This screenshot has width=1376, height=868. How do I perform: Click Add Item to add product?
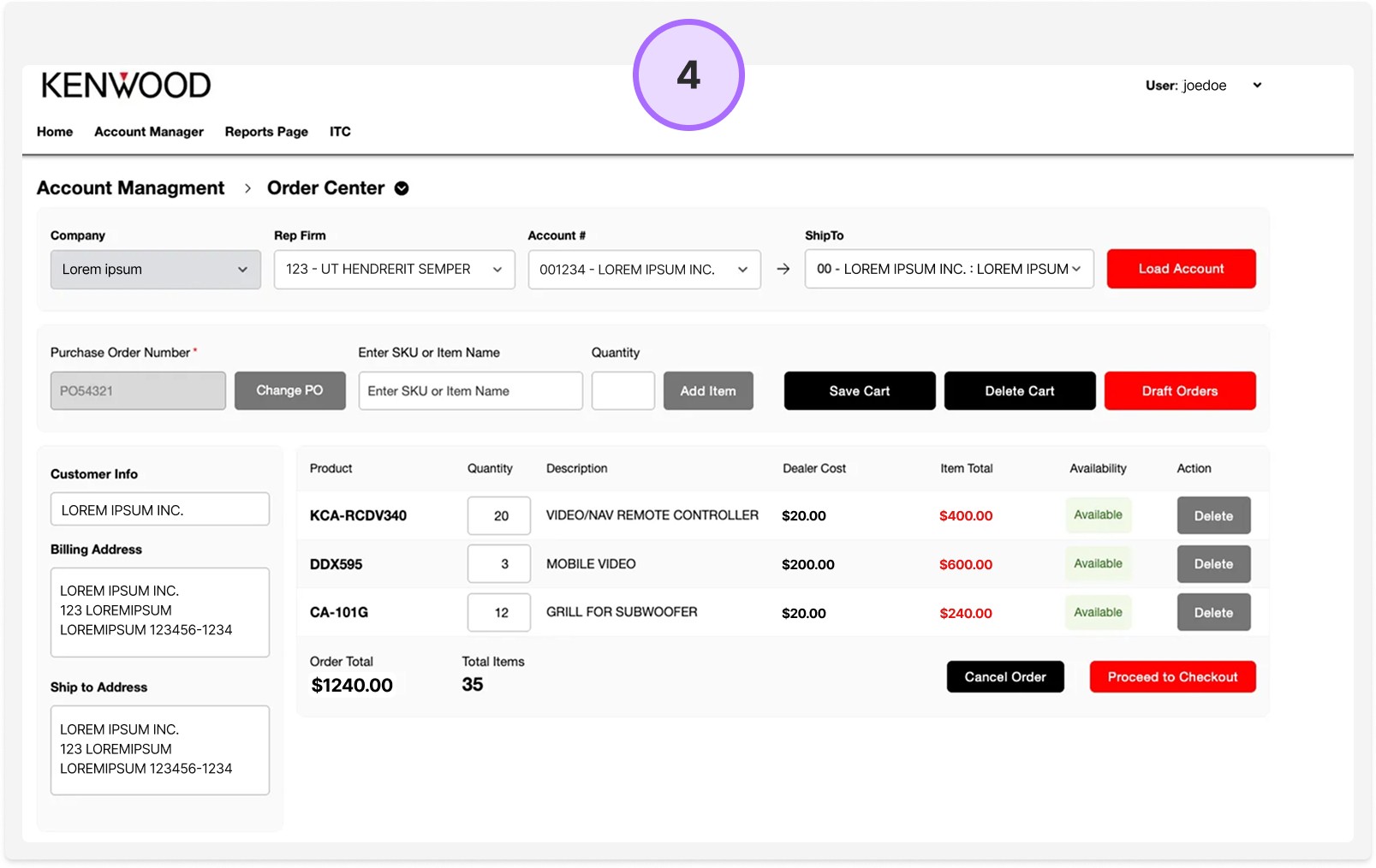pyautogui.click(x=707, y=390)
